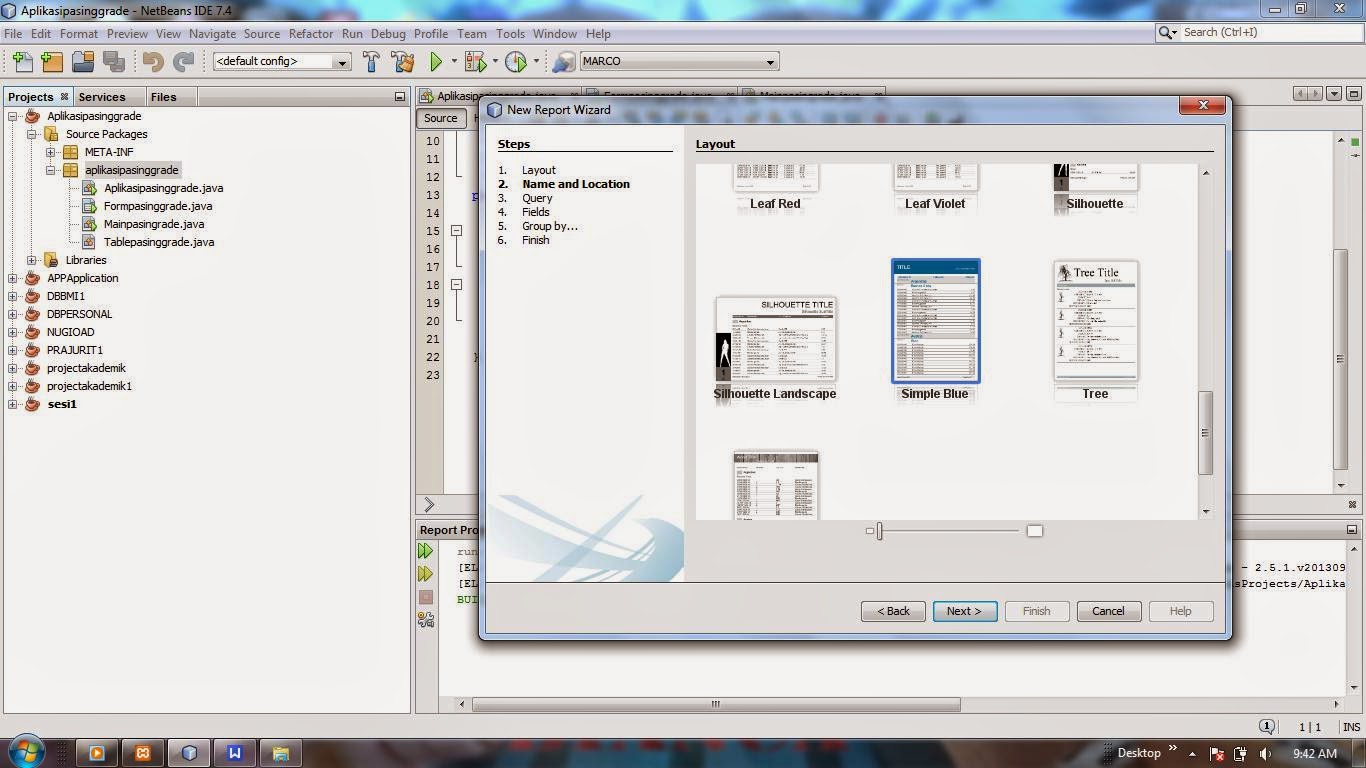
Task: Open the Run Project arrow dropdown
Action: (x=453, y=62)
